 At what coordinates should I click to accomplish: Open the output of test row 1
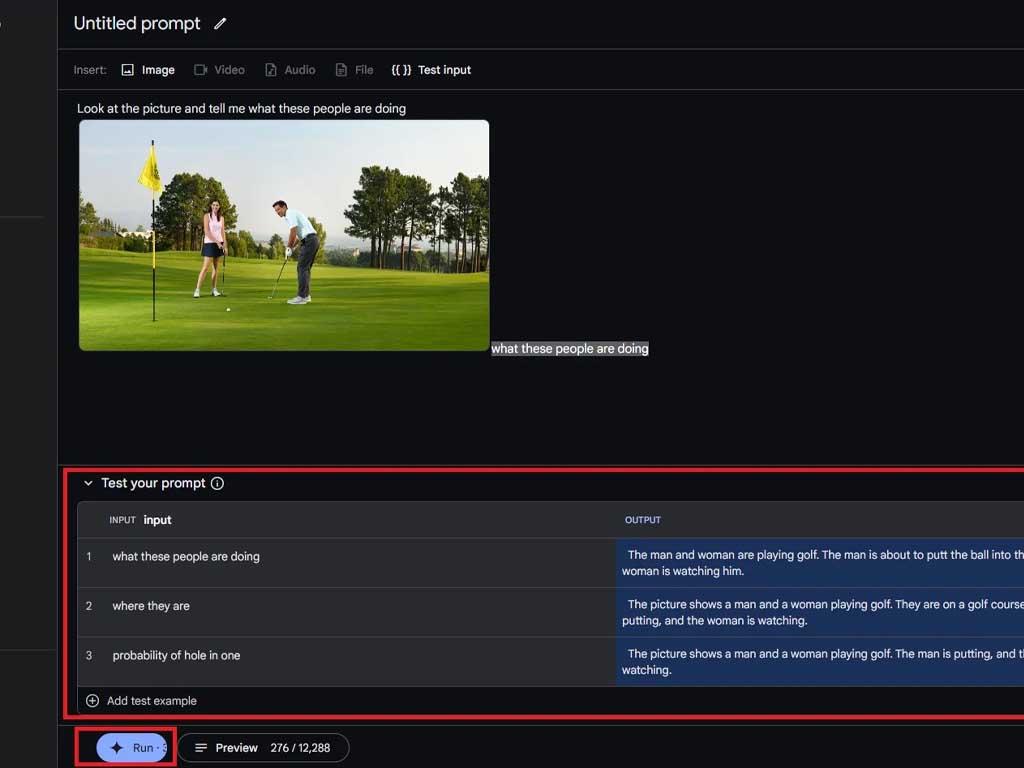coord(820,563)
